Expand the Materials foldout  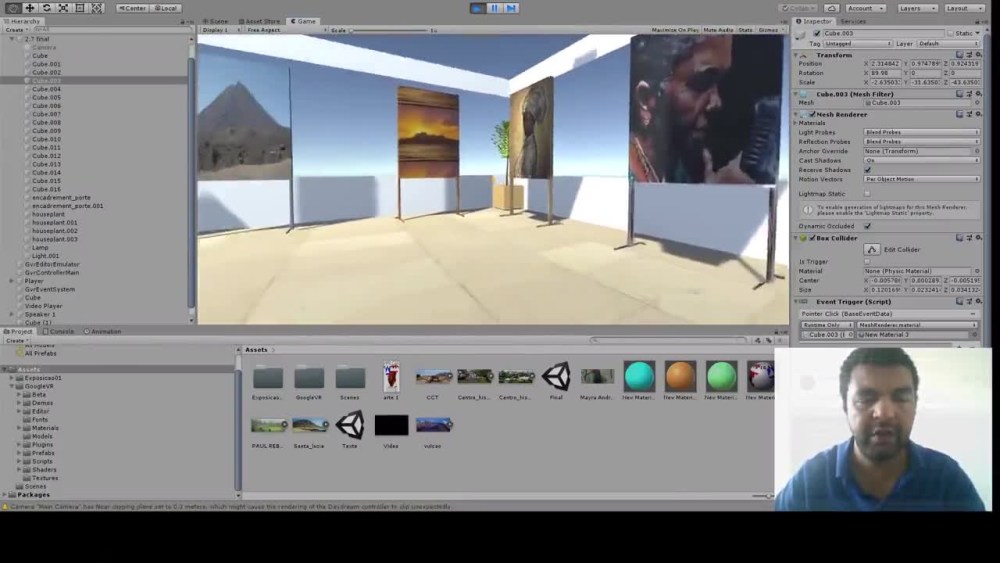pyautogui.click(x=796, y=123)
